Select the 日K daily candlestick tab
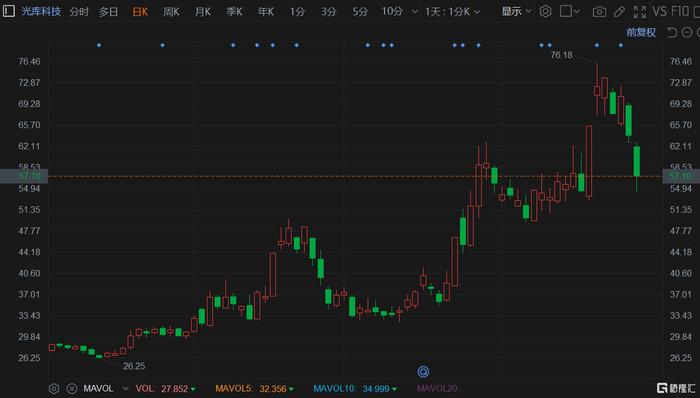Image resolution: width=700 pixels, height=398 pixels. [140, 12]
